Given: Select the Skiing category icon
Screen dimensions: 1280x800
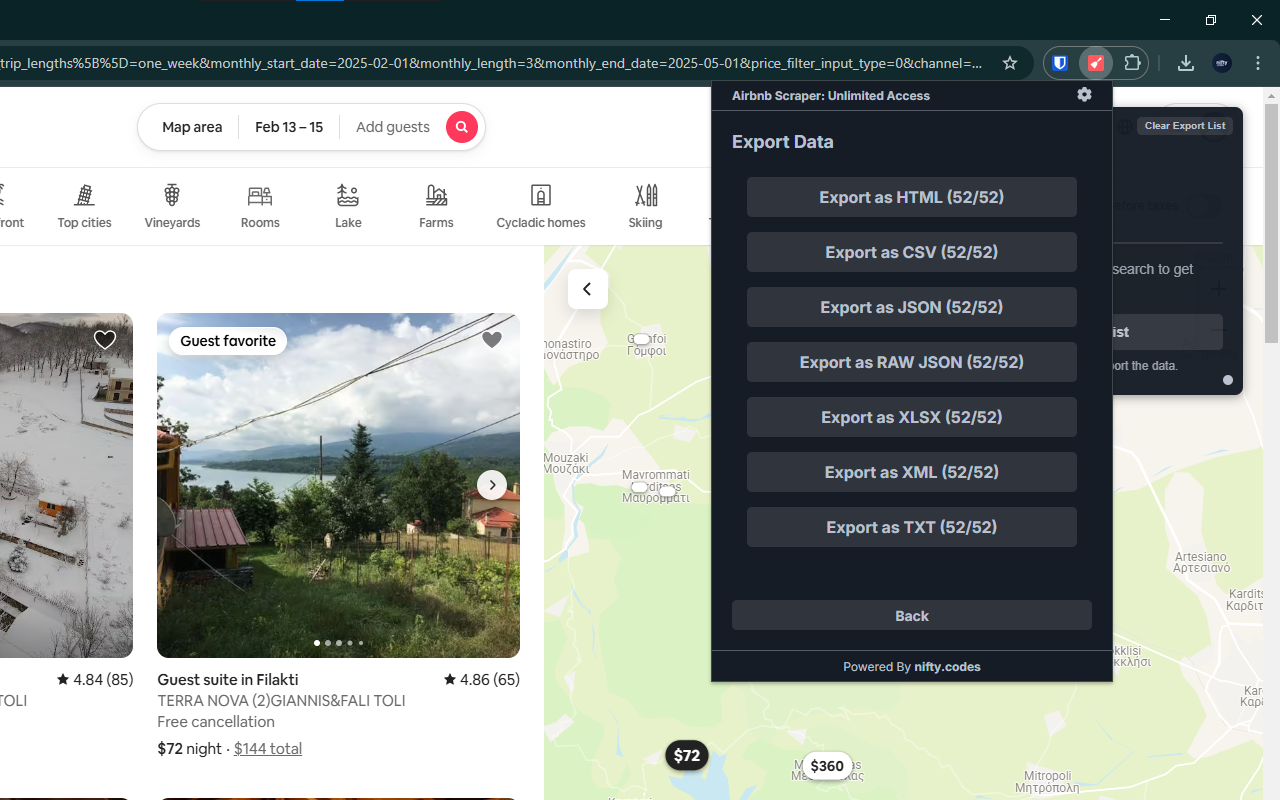Looking at the screenshot, I should tap(645, 205).
